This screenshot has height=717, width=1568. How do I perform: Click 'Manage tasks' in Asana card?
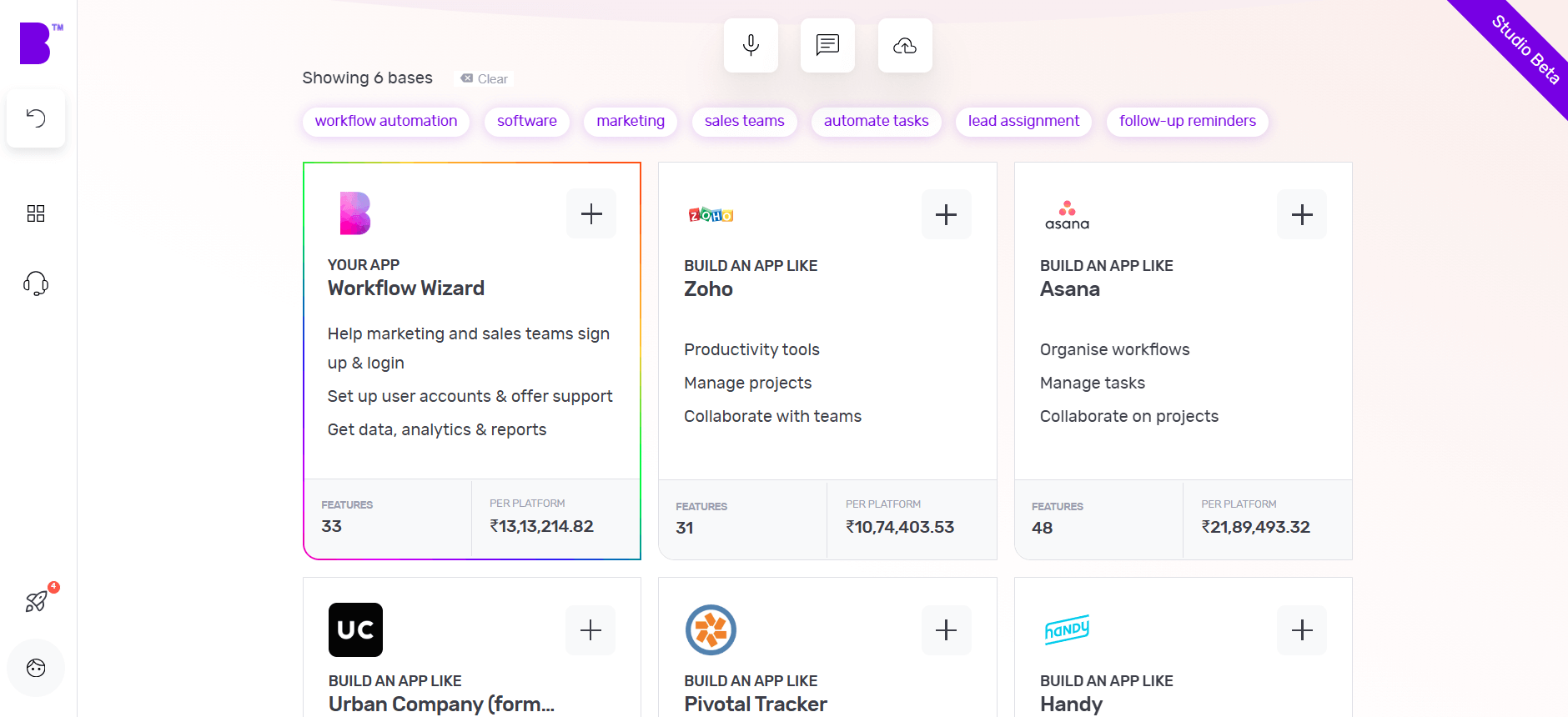pos(1092,383)
